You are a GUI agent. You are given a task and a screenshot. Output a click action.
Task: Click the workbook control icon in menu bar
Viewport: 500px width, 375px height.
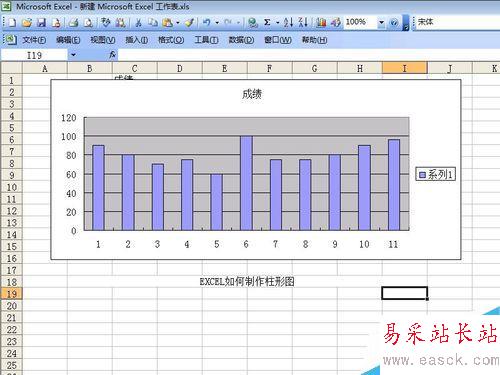[x=10, y=40]
